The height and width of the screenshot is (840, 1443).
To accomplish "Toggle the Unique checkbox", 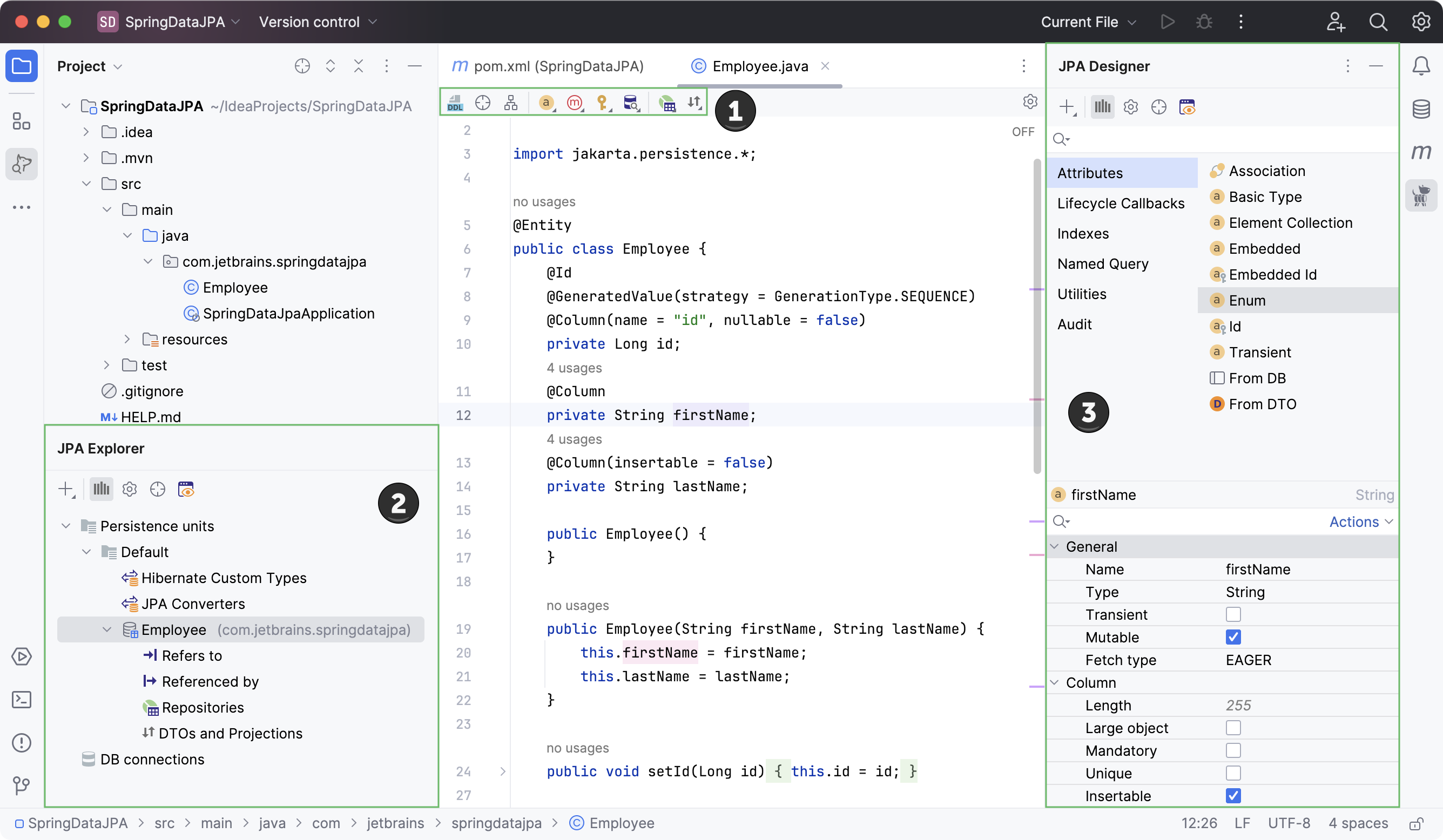I will (x=1233, y=773).
